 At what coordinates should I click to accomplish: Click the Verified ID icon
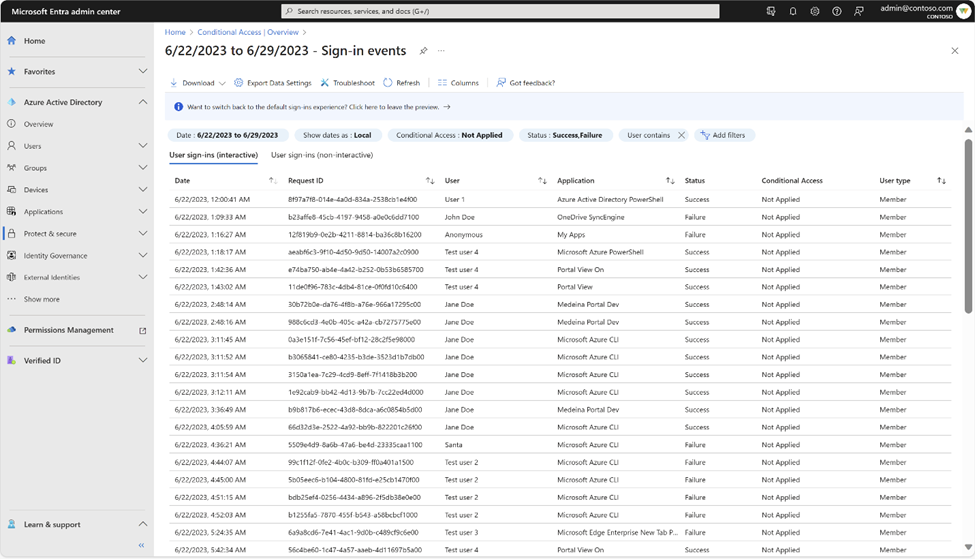point(11,361)
